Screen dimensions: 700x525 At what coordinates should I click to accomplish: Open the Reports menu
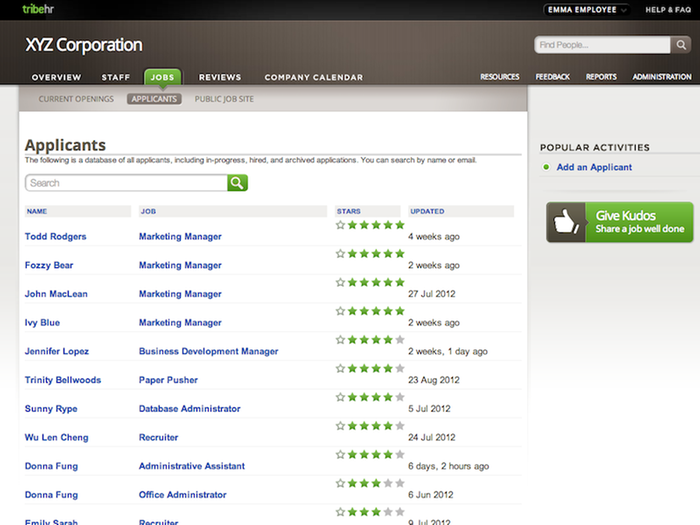(601, 77)
